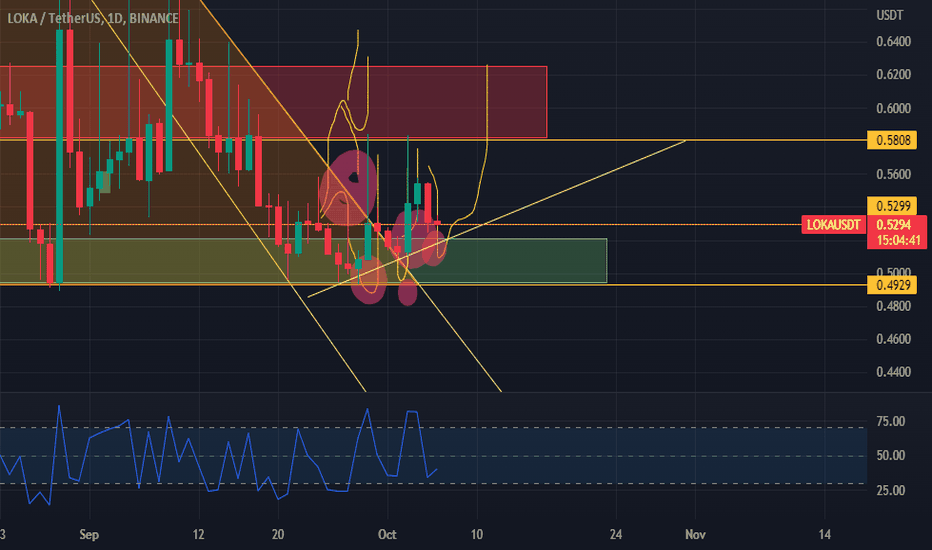Click the Nov date label
The width and height of the screenshot is (932, 550).
tap(695, 535)
